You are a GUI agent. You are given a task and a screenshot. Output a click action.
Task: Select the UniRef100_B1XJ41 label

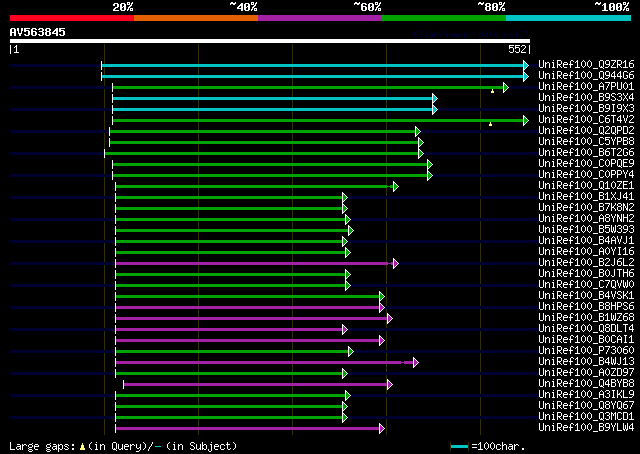click(586, 197)
